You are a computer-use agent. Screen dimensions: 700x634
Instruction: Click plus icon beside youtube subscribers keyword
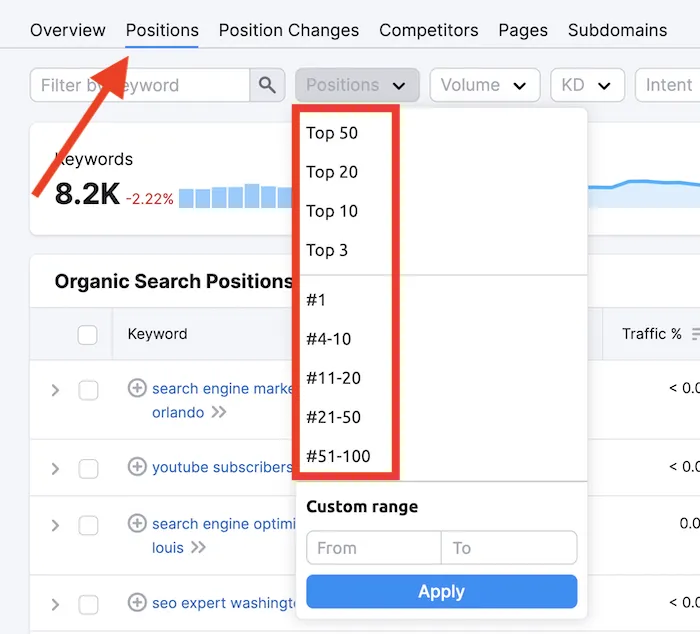point(137,466)
